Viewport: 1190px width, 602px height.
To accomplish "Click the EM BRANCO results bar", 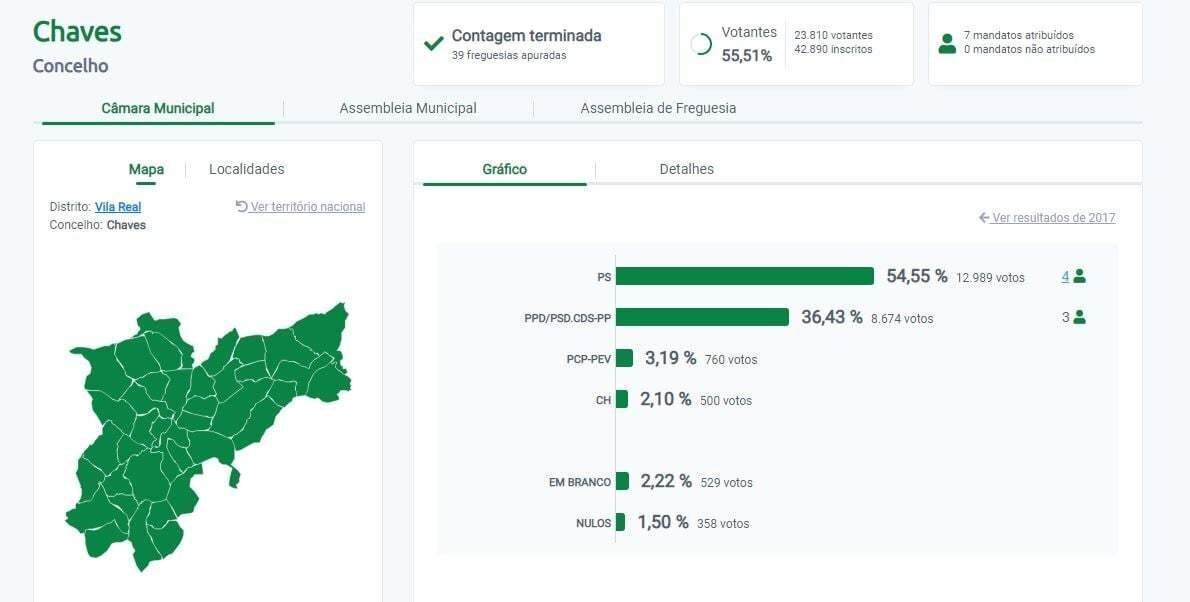I will click(622, 481).
